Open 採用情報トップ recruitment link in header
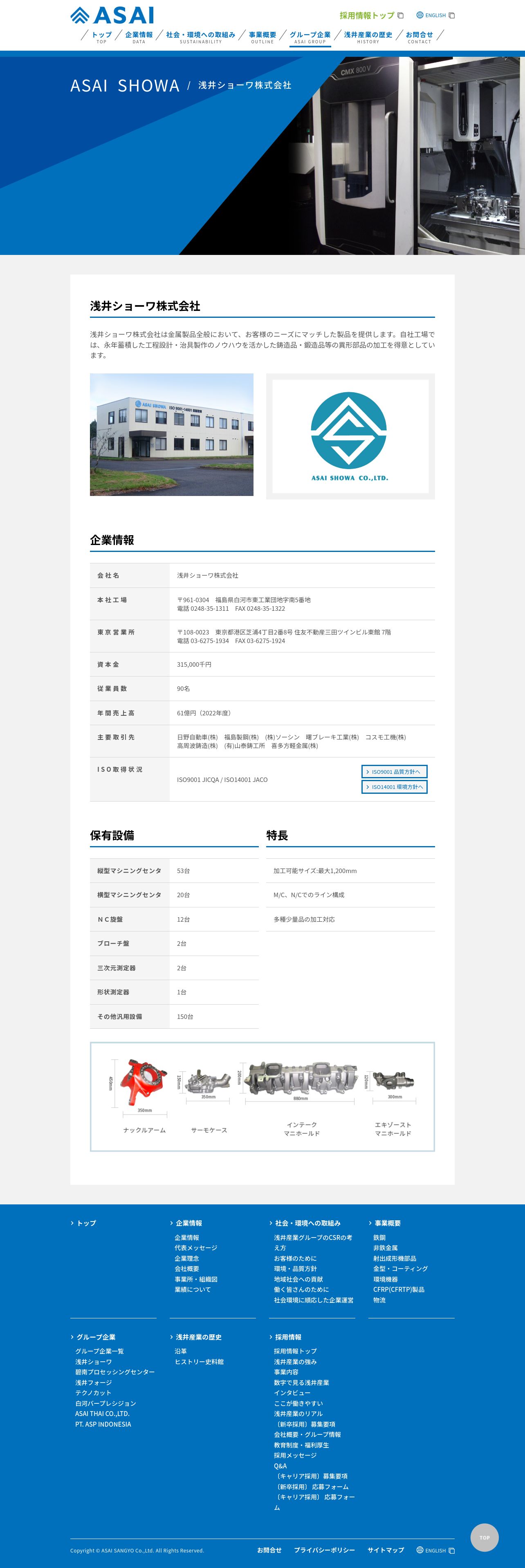 [x=367, y=15]
